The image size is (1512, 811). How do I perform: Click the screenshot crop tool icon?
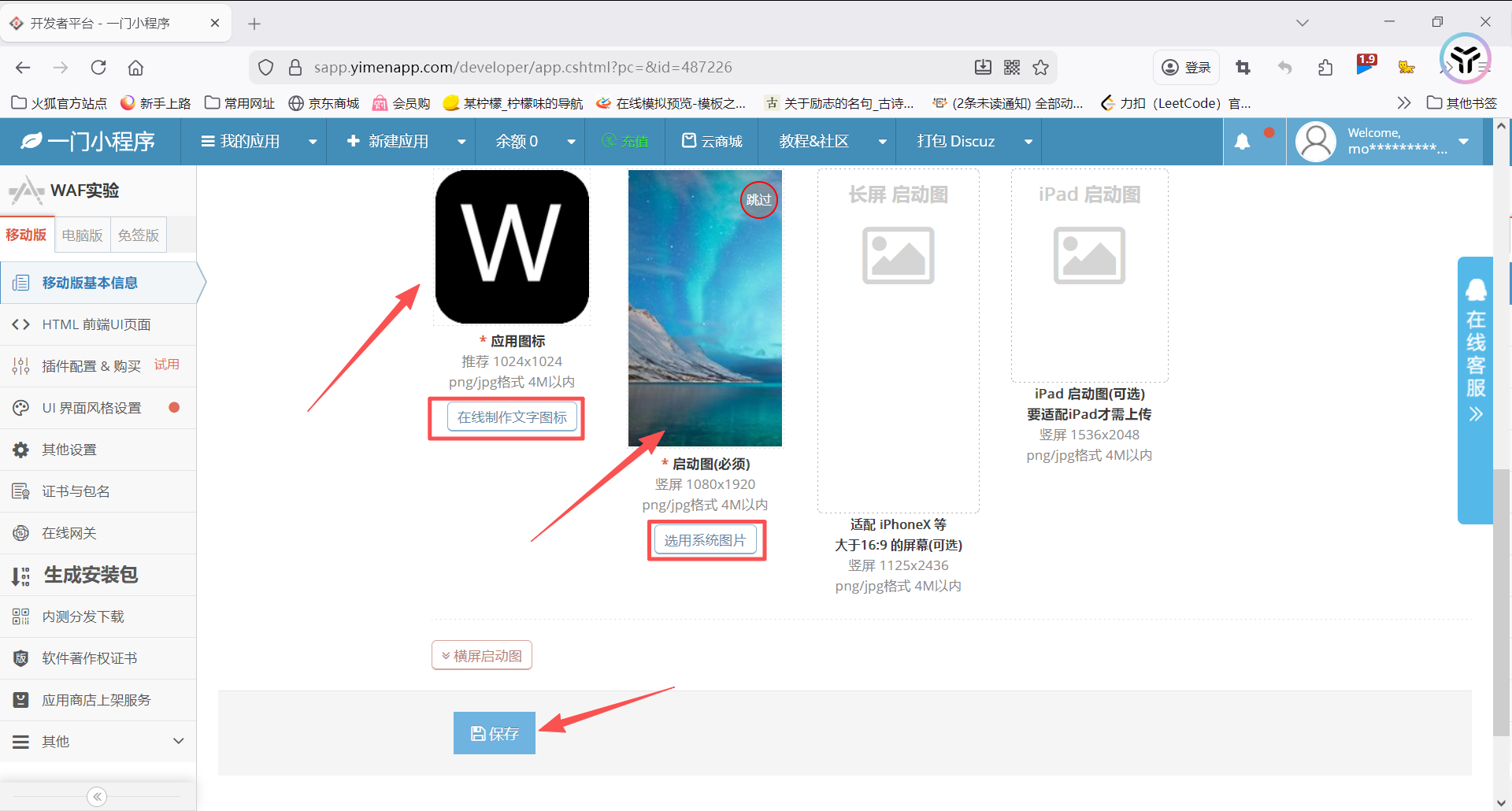[x=1243, y=68]
